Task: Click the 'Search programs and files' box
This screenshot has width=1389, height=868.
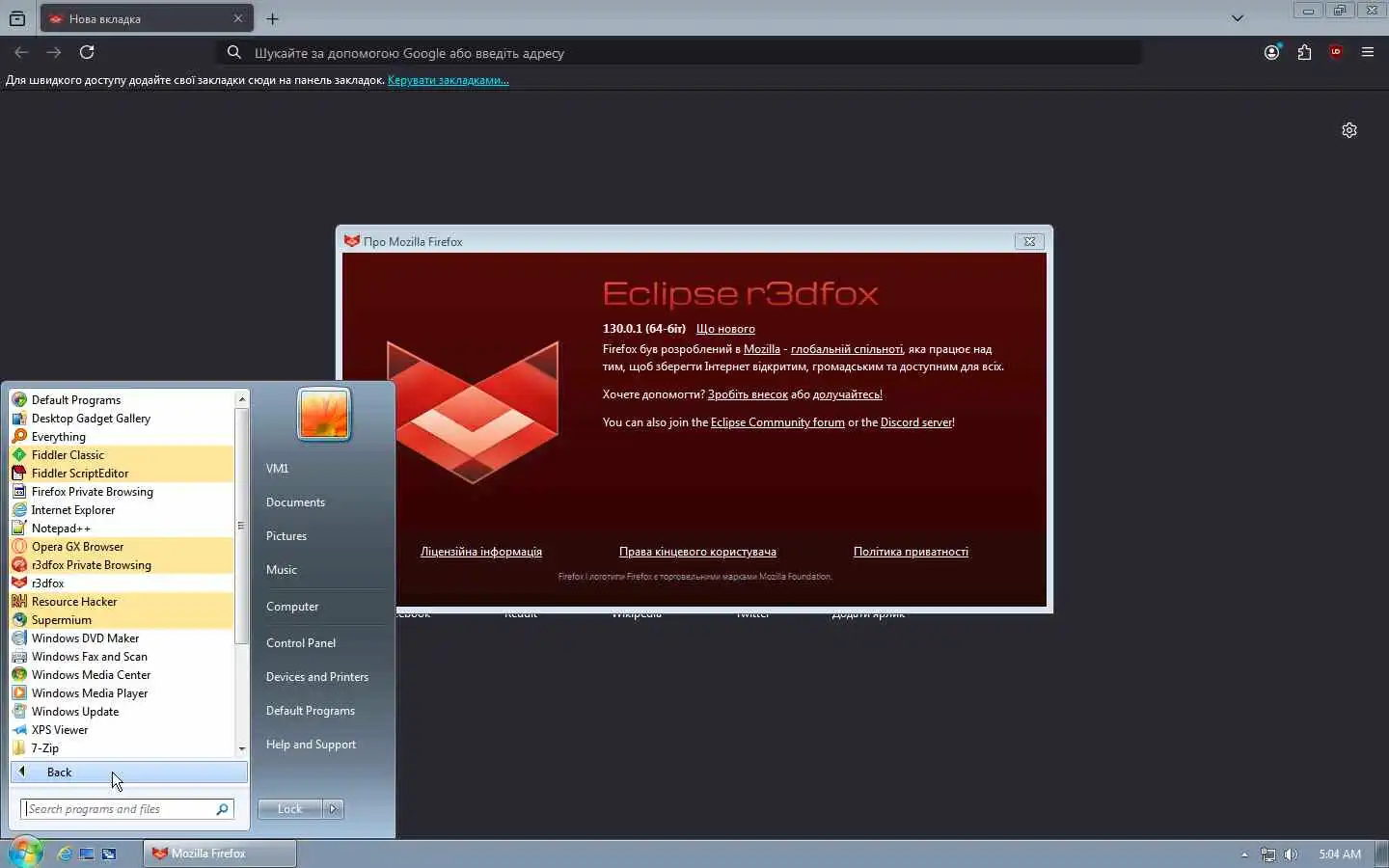Action: [x=126, y=809]
